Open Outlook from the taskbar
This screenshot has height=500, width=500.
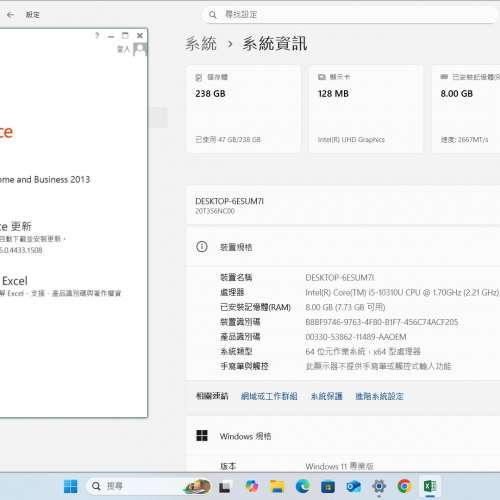click(353, 487)
